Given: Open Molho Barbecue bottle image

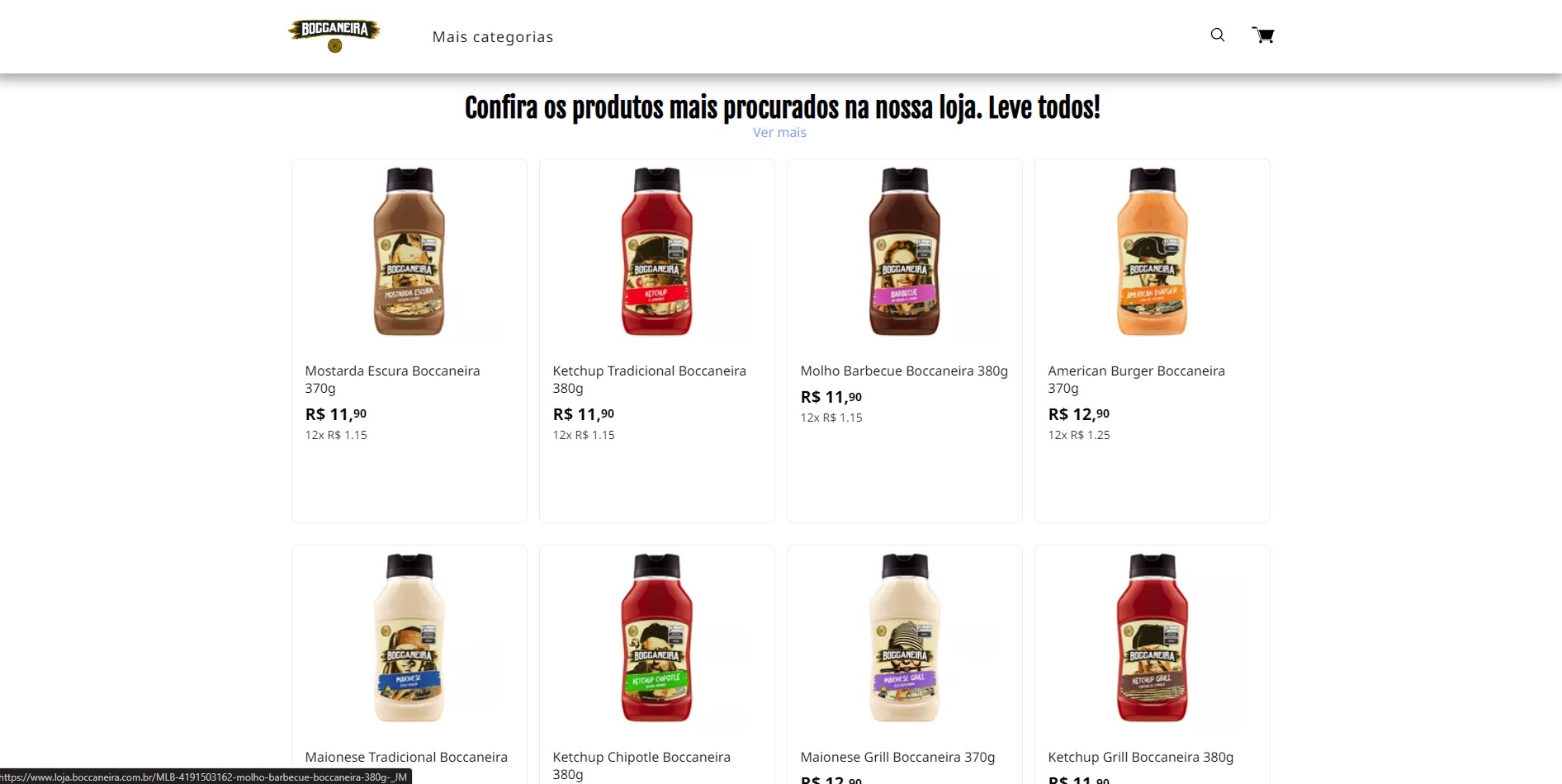Looking at the screenshot, I should coord(905,252).
